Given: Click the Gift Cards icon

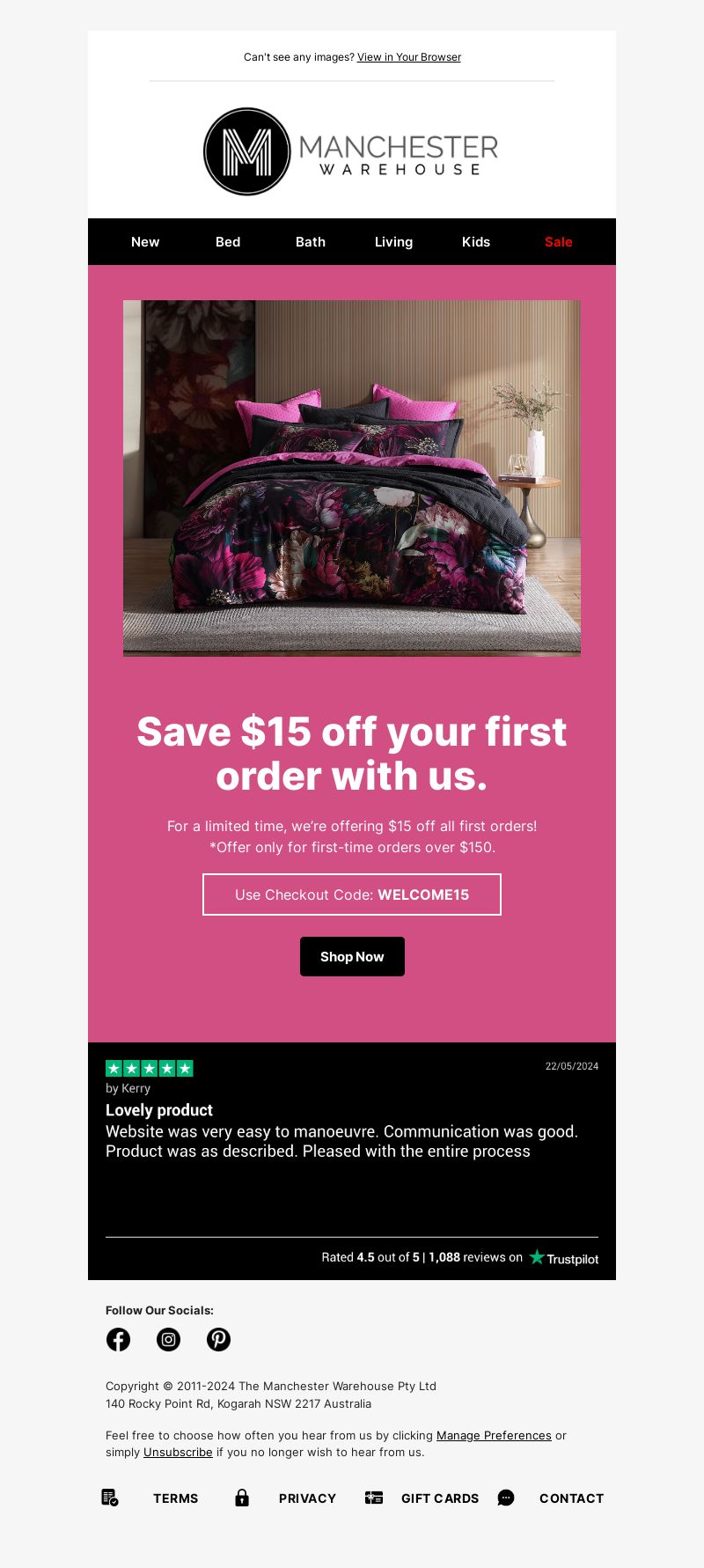Looking at the screenshot, I should click(374, 1498).
